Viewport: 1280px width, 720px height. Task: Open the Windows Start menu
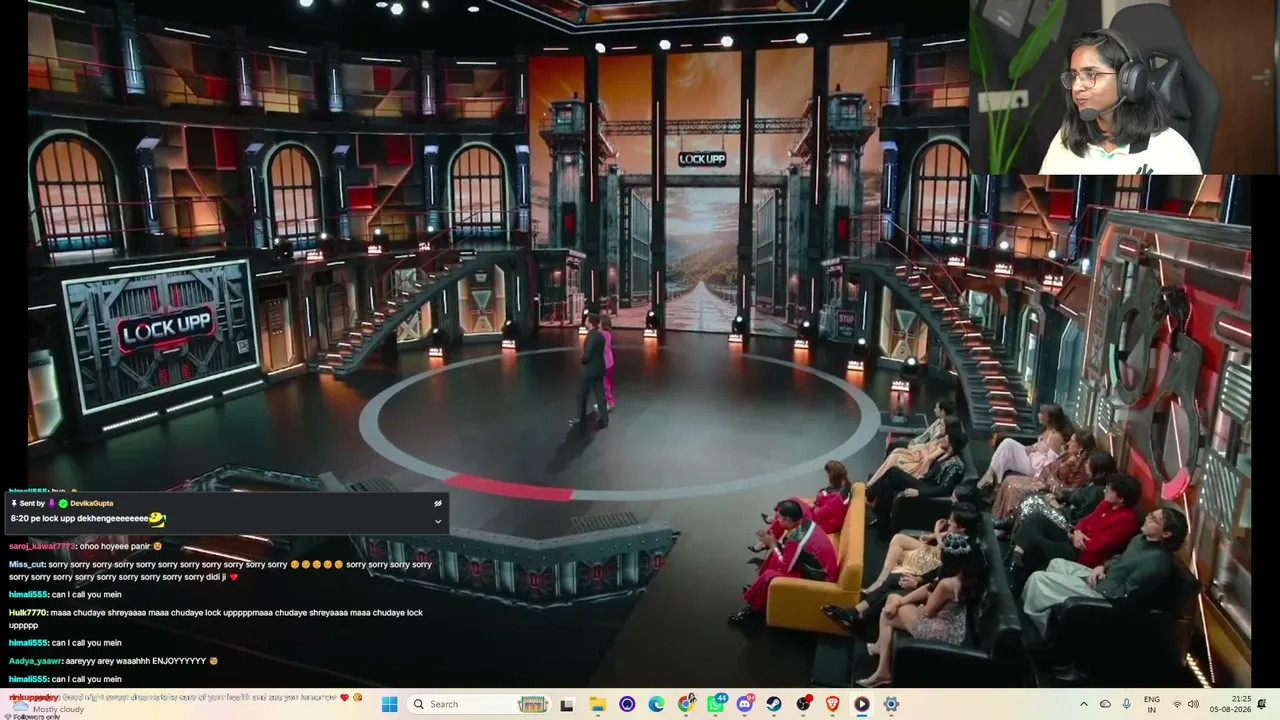point(390,704)
